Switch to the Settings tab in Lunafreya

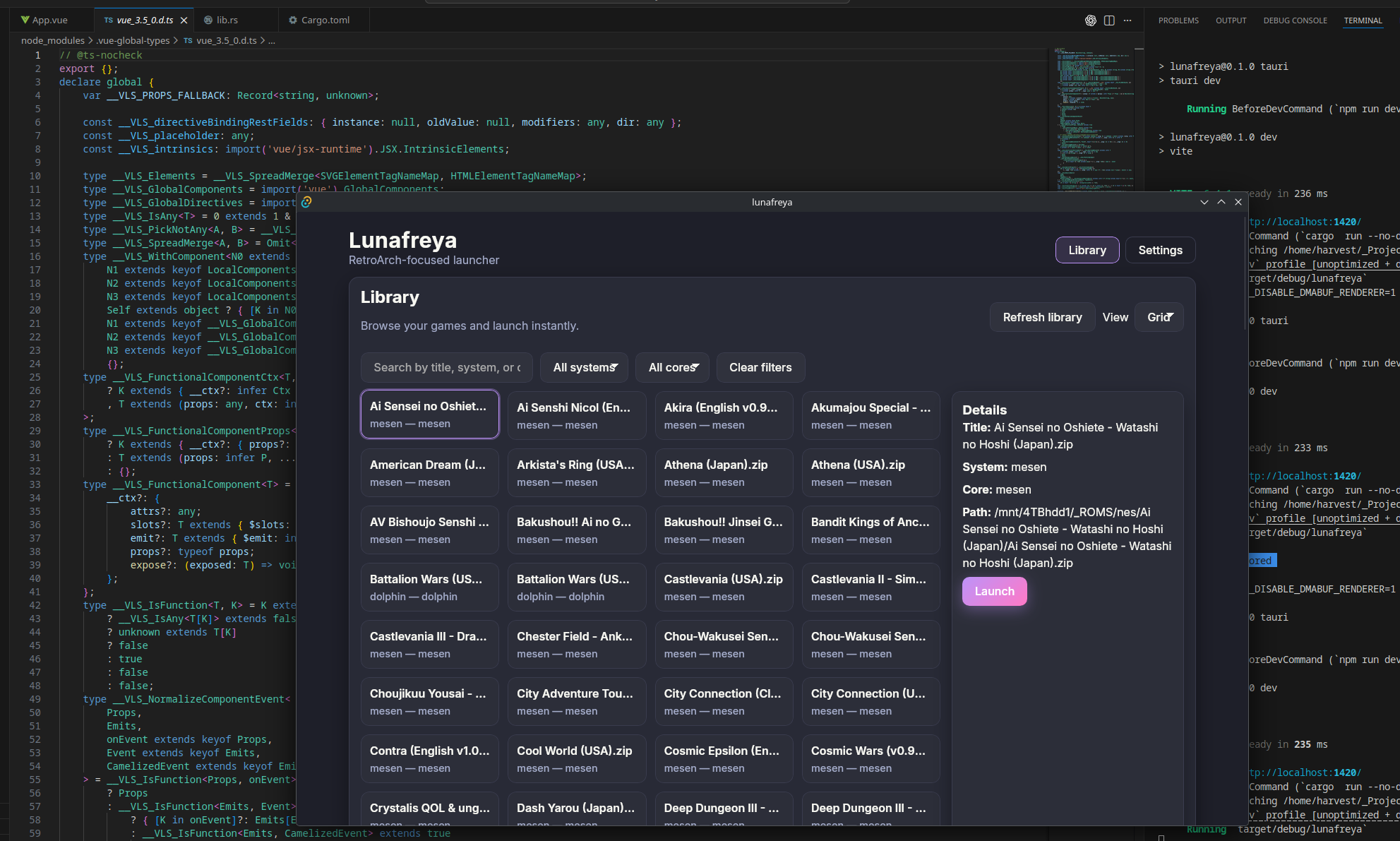tap(1160, 250)
